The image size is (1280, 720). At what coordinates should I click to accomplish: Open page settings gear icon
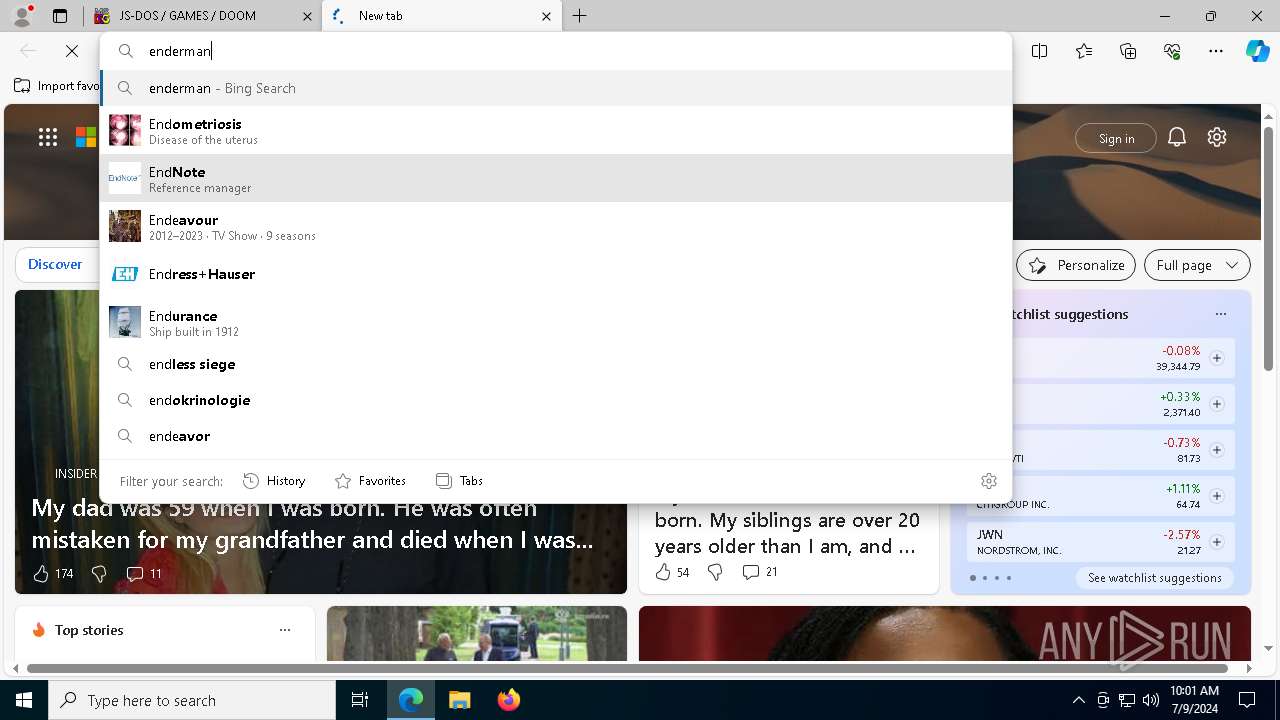point(1217,138)
